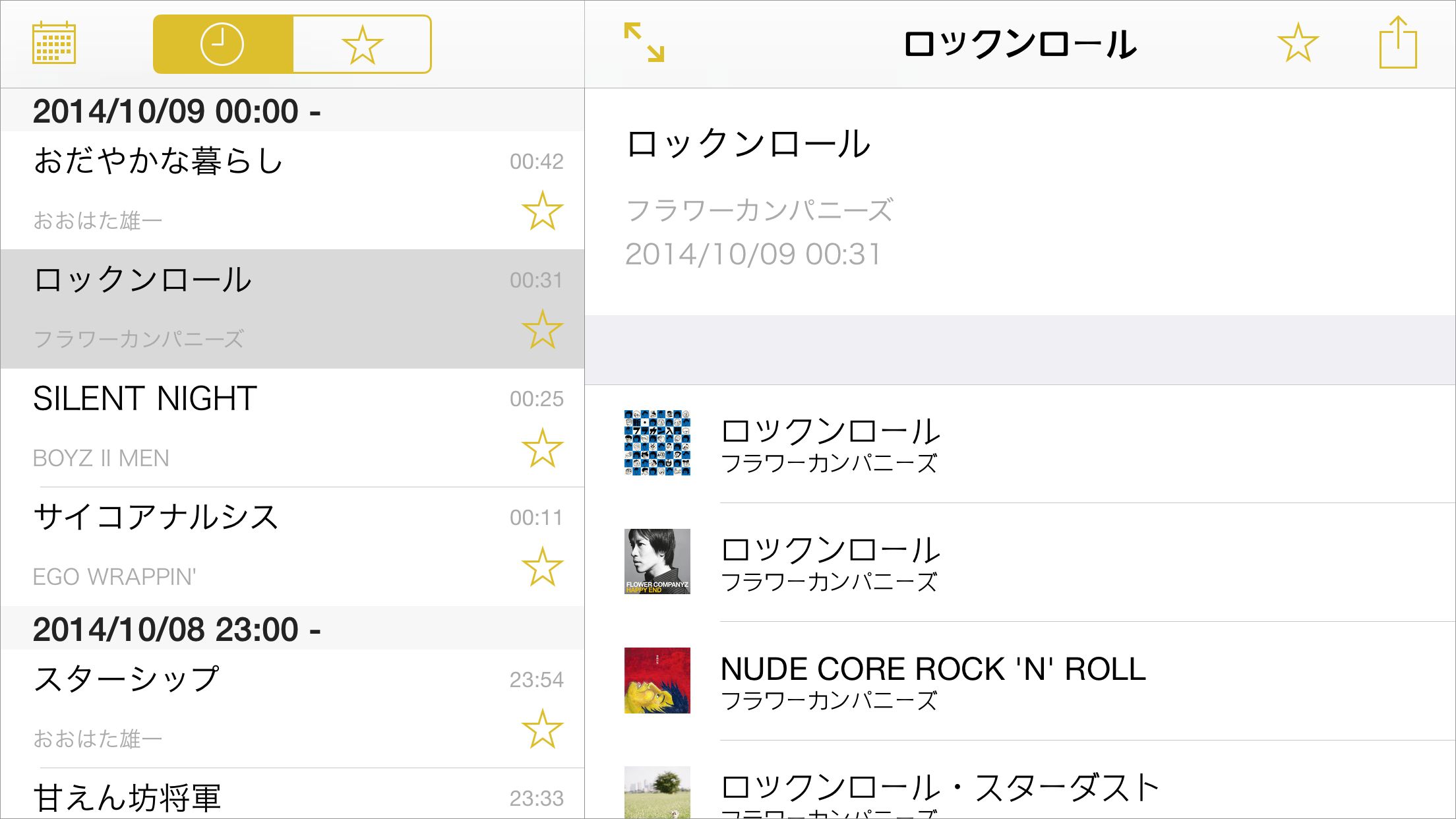Switch to the favorites star tab
1456x819 pixels.
(x=362, y=44)
